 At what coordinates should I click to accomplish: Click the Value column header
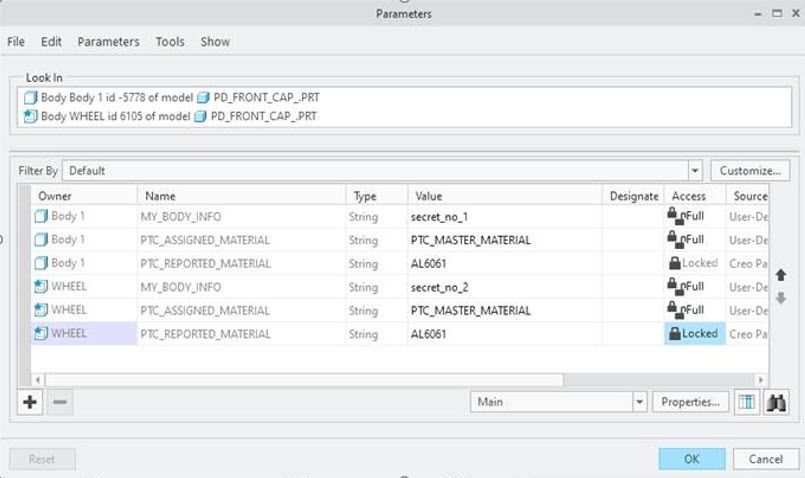click(x=505, y=196)
